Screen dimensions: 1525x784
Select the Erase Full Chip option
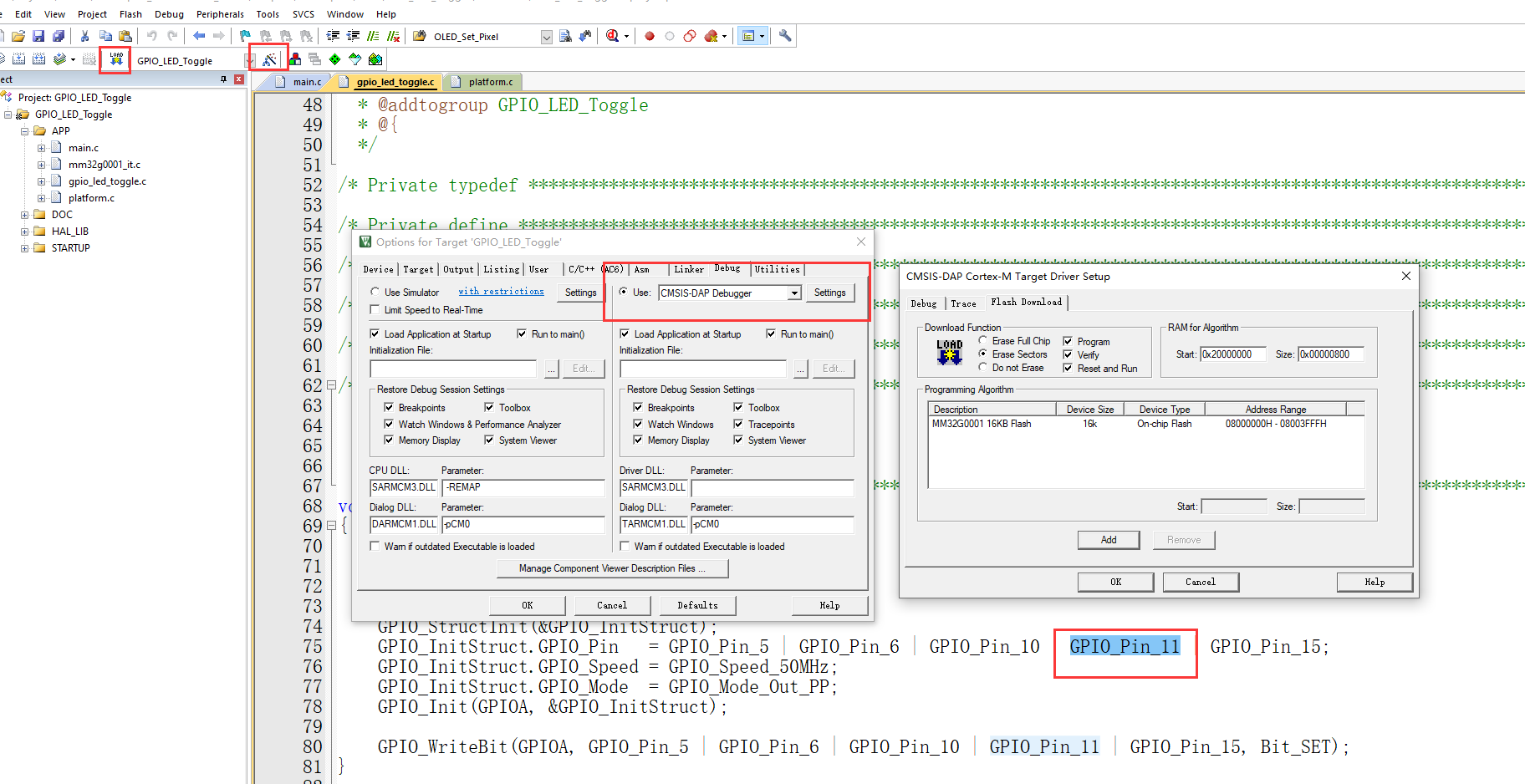point(983,341)
